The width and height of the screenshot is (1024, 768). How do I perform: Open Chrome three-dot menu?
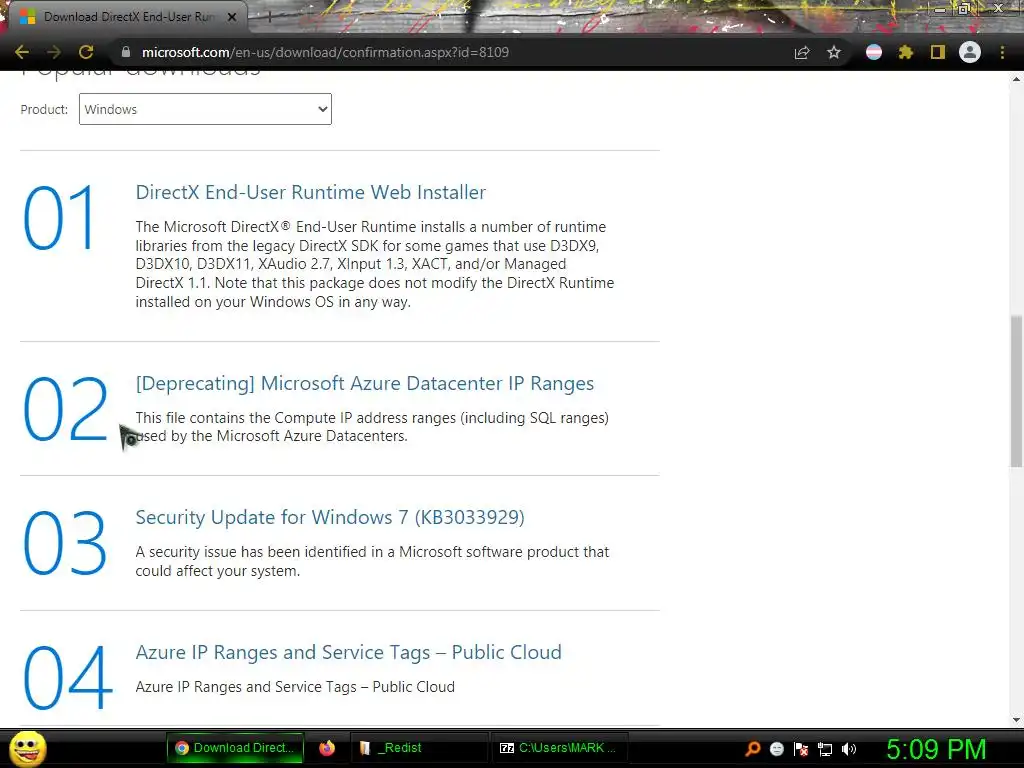point(1002,52)
